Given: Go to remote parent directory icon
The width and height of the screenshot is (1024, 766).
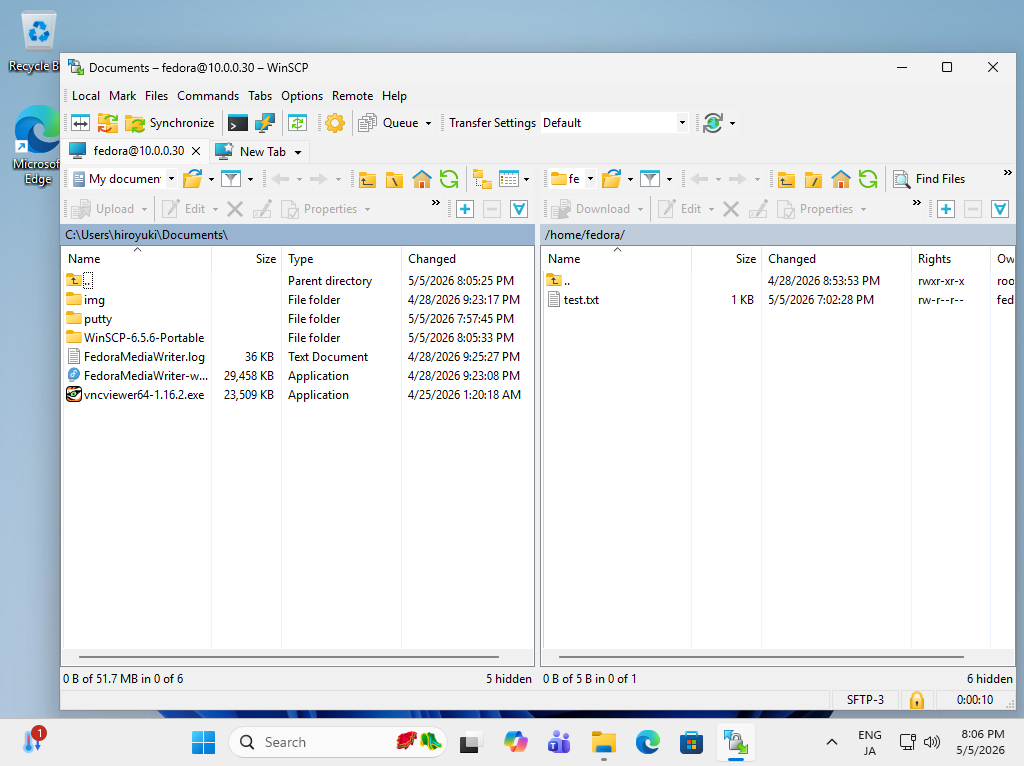Looking at the screenshot, I should pos(786,179).
